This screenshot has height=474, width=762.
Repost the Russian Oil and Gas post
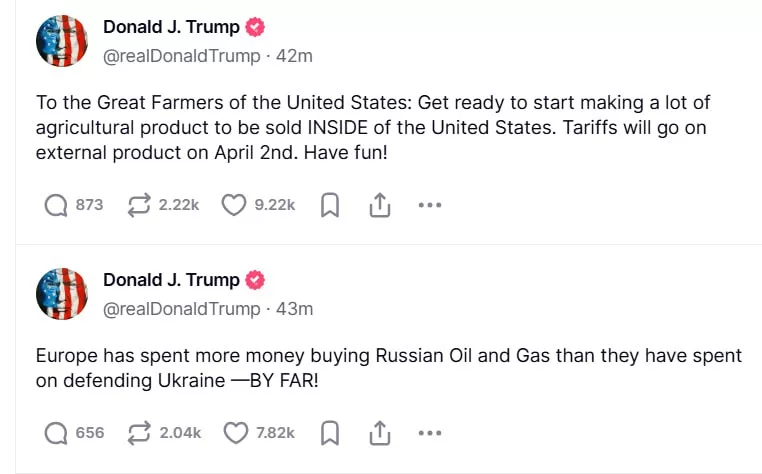coord(139,433)
